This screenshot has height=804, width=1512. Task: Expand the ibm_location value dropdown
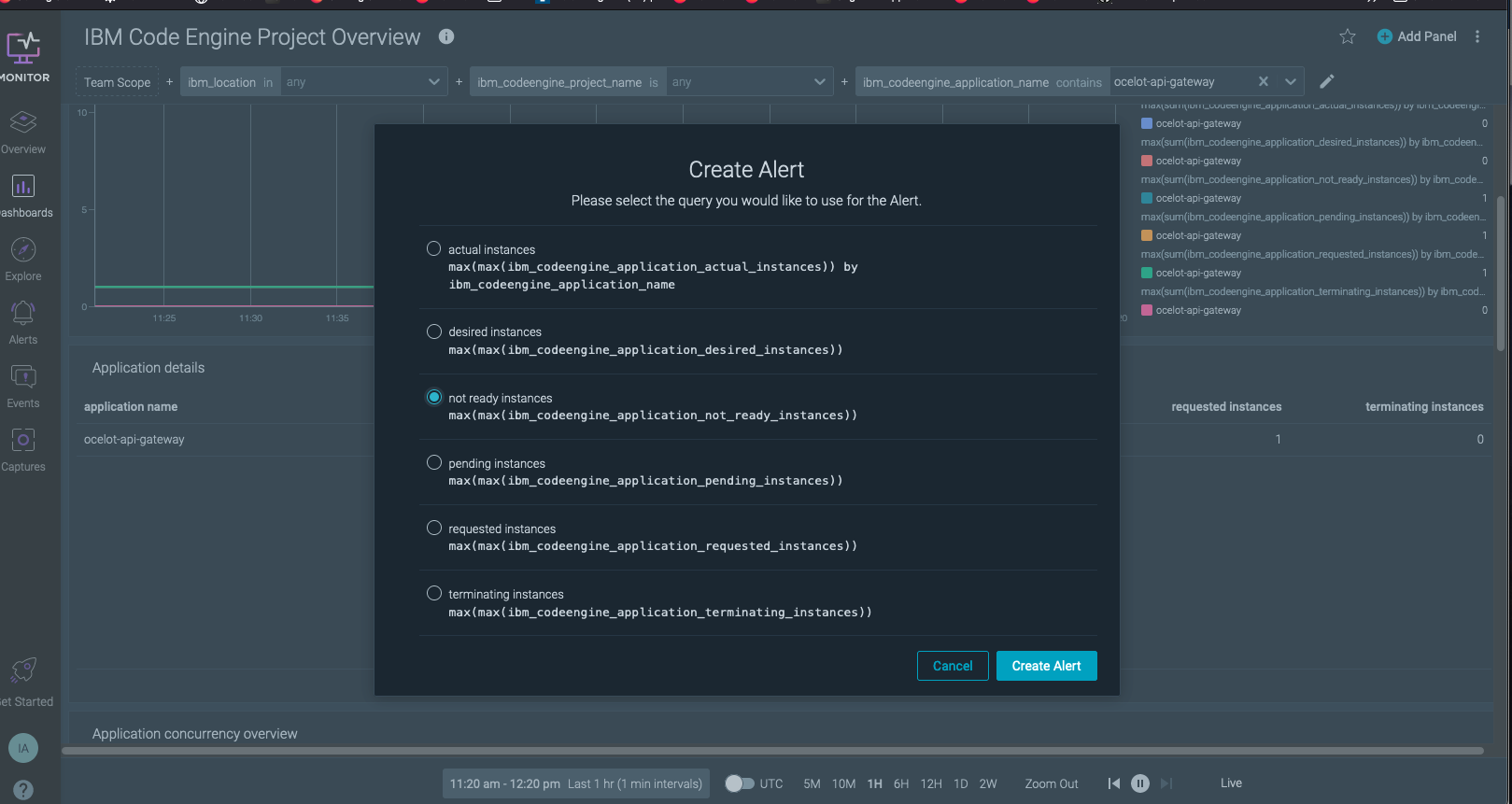[x=433, y=81]
